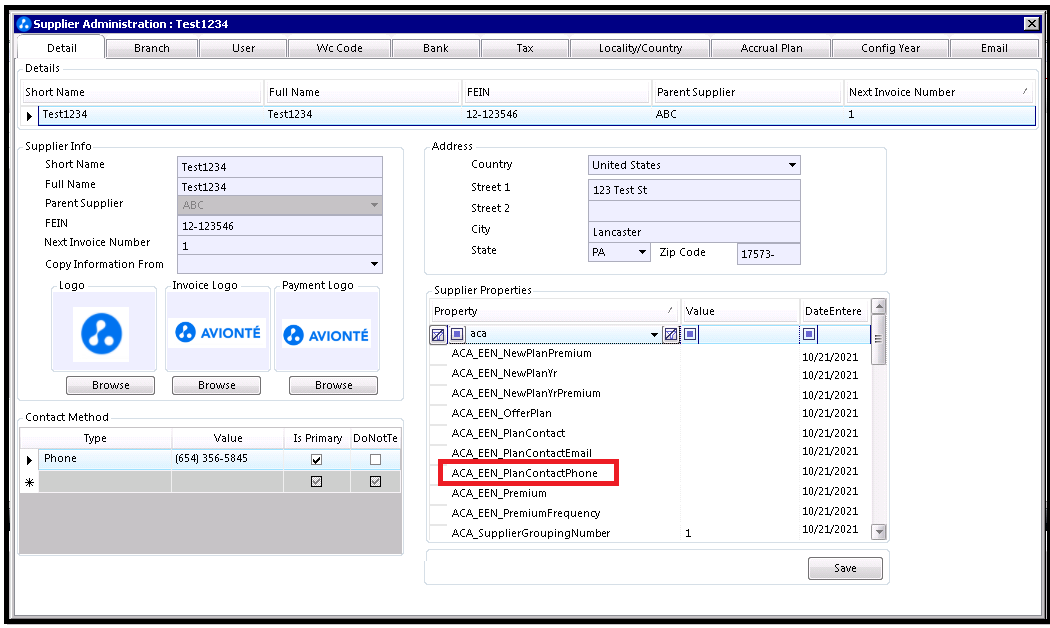Uncheck Is Primary for the Phone contact
Screen dimensions: 1050x628
[317, 460]
